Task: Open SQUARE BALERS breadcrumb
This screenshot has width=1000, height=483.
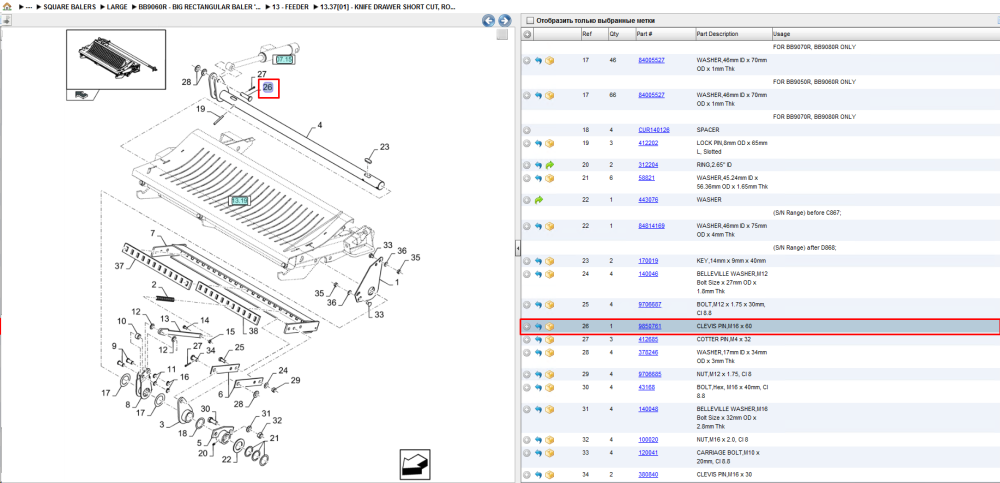Action: coord(70,6)
